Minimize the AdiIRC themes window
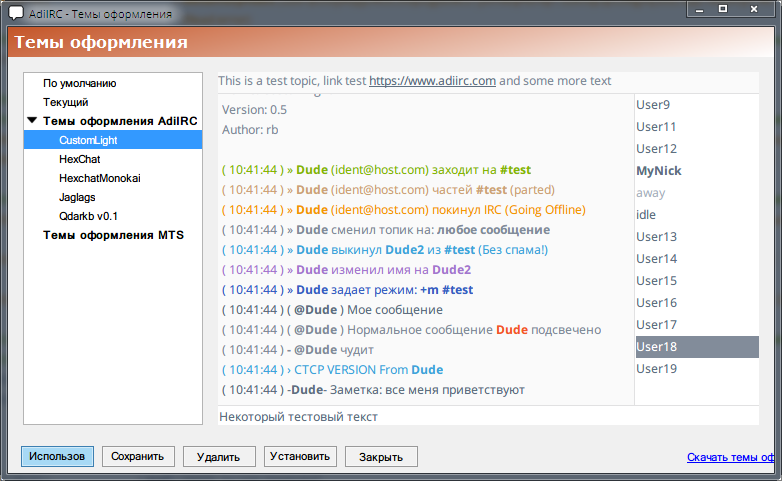 (x=699, y=9)
